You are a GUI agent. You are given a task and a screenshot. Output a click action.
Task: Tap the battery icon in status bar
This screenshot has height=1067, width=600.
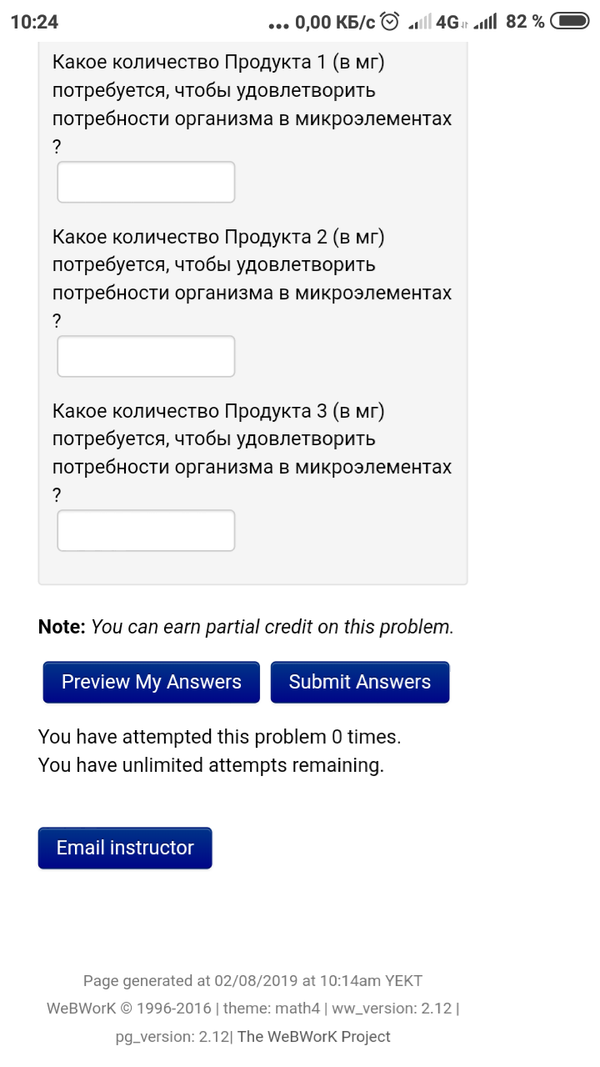[x=570, y=21]
